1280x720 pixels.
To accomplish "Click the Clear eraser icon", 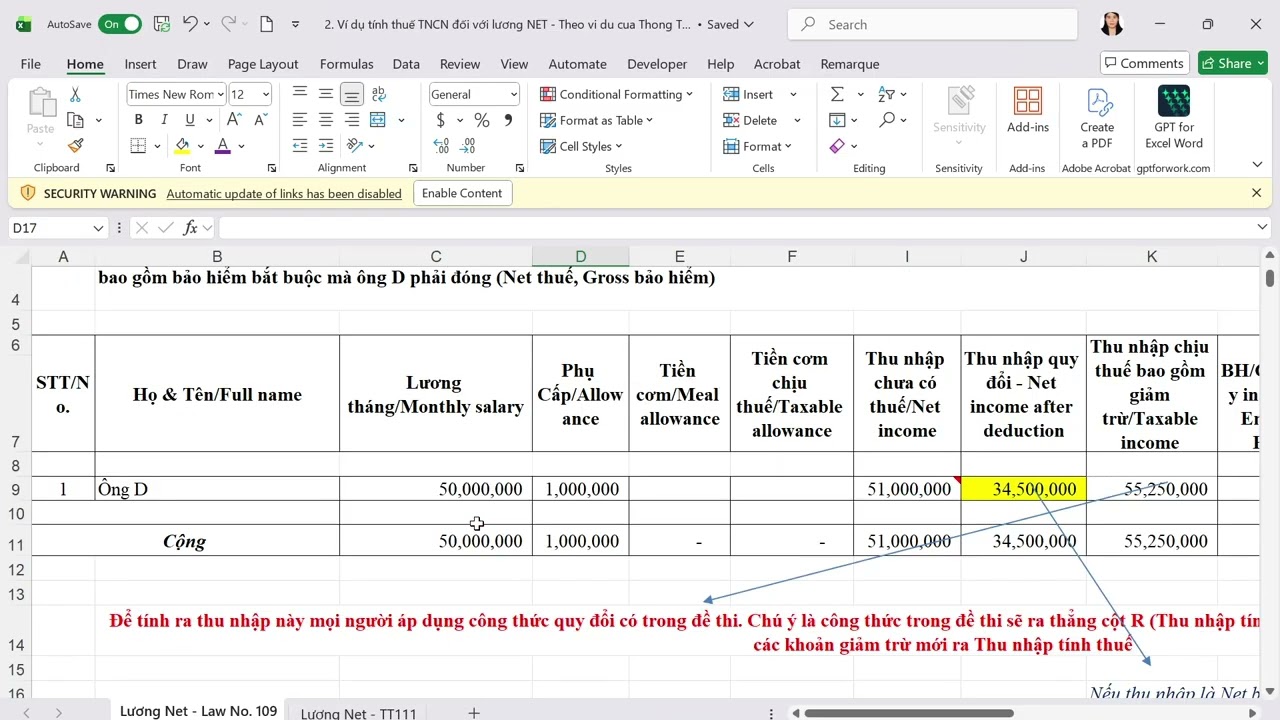I will 837,146.
